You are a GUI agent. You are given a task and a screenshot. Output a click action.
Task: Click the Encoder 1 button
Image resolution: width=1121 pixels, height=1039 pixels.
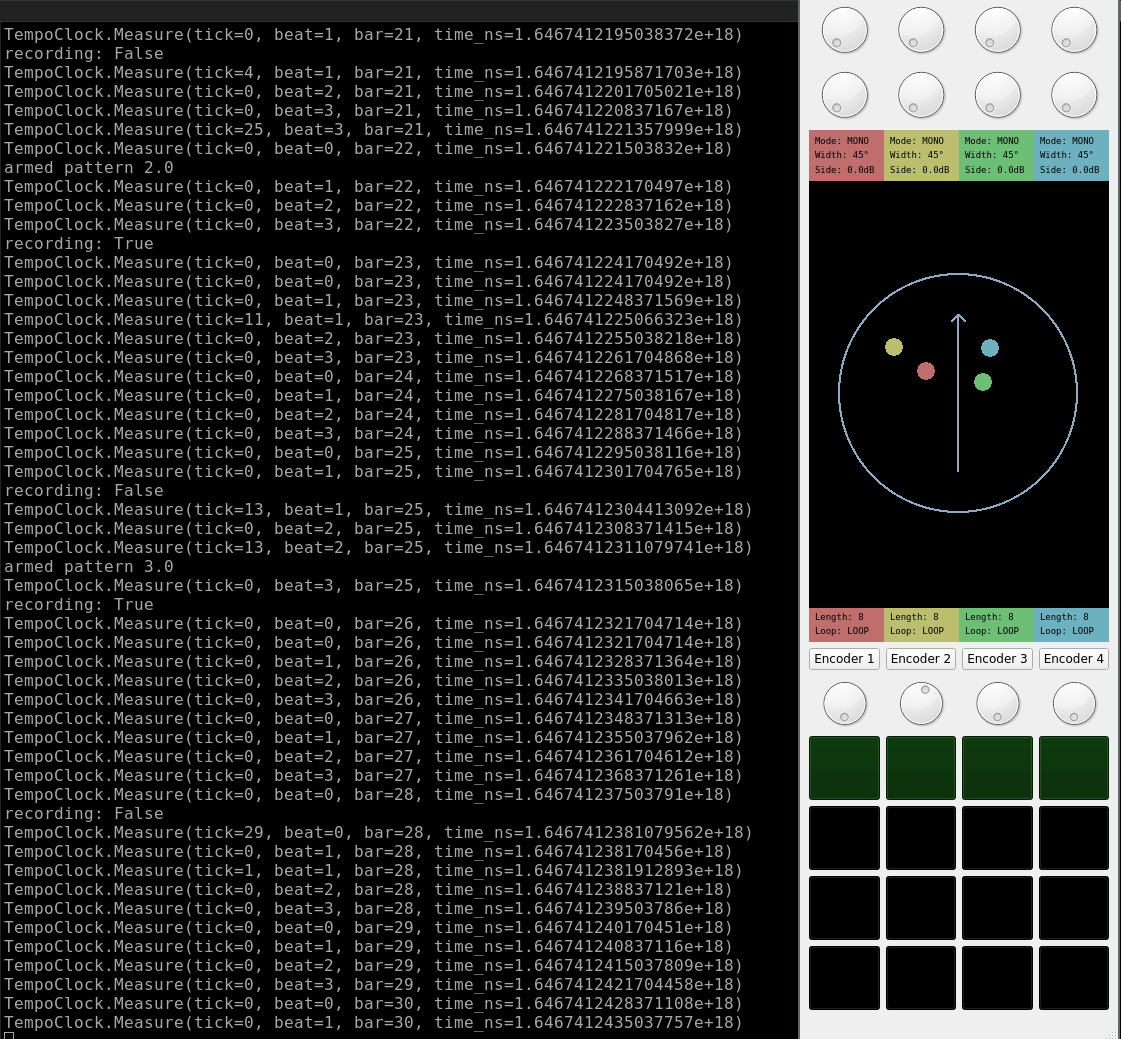coord(844,659)
